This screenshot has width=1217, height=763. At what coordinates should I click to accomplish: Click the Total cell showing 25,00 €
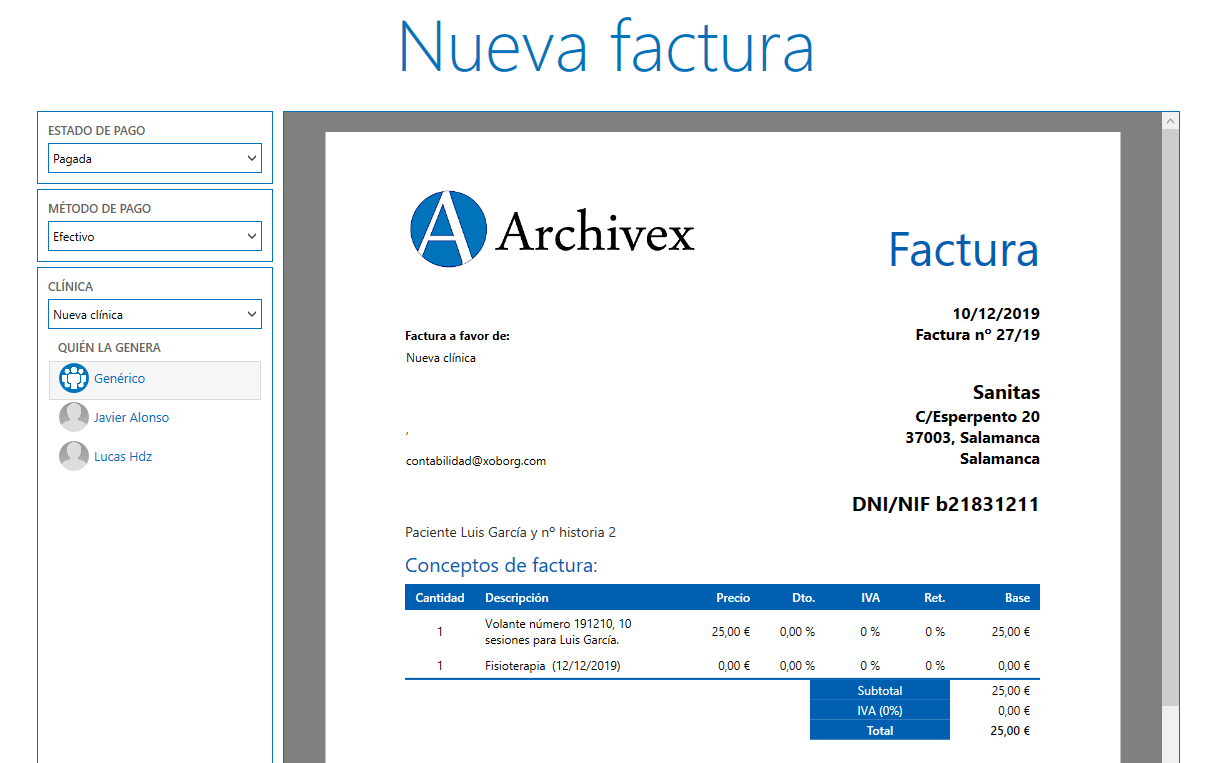pos(1011,730)
